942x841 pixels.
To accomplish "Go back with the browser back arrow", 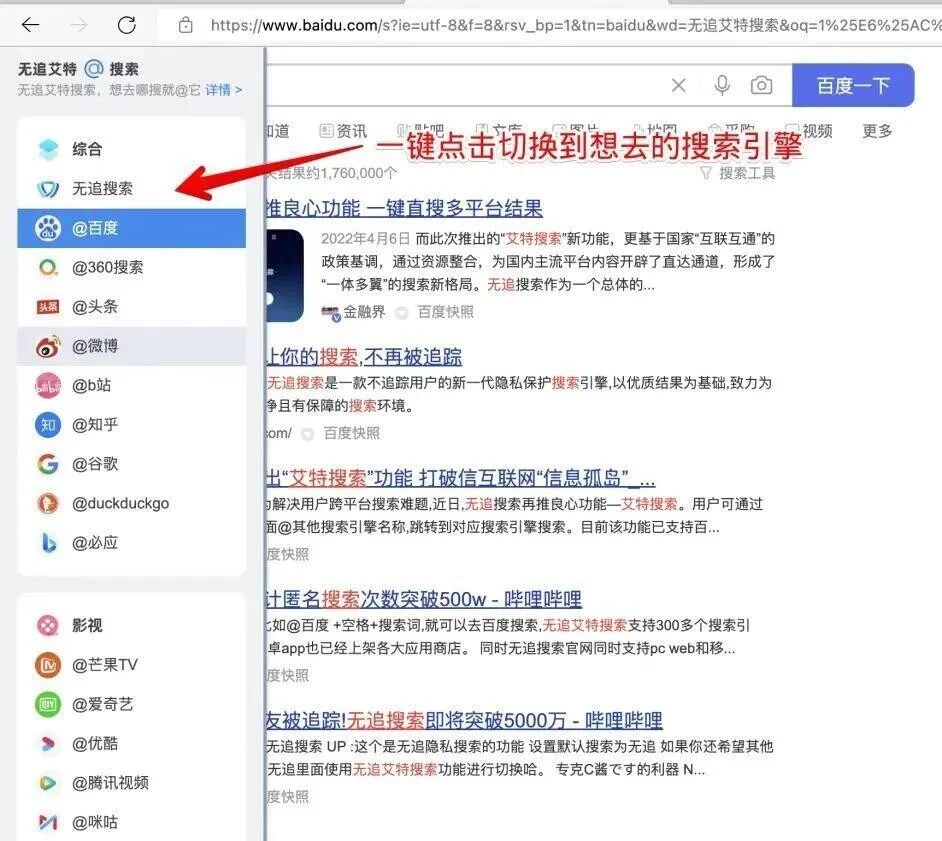I will 30,25.
